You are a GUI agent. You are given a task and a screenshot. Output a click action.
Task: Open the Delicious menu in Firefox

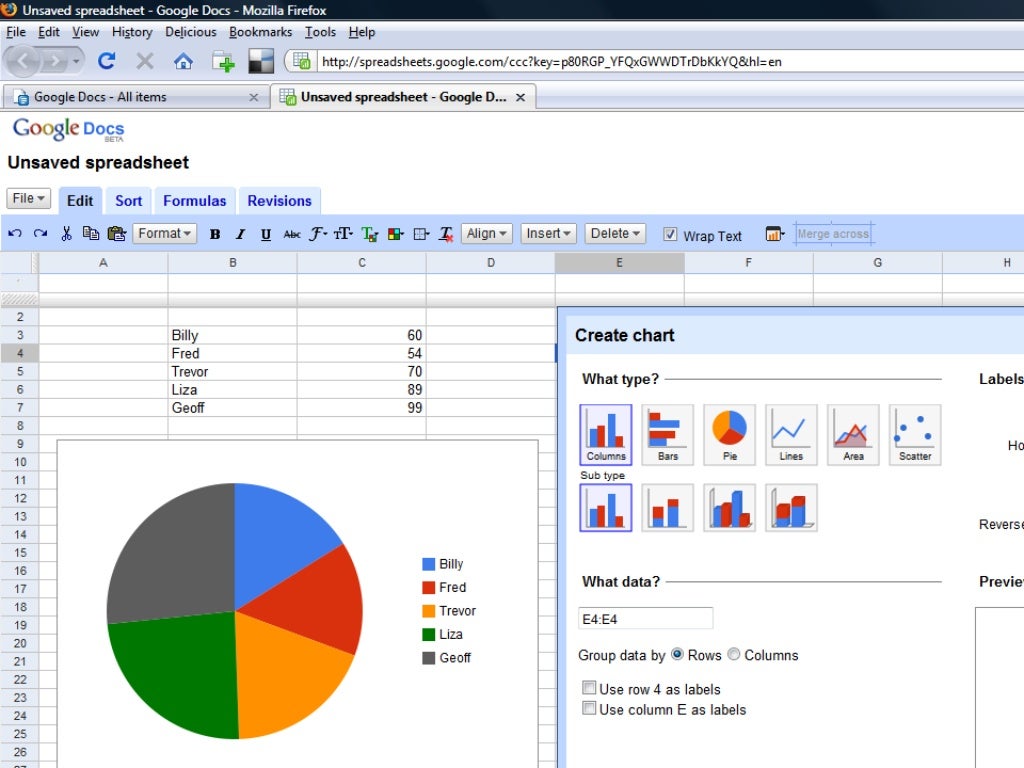pos(191,32)
